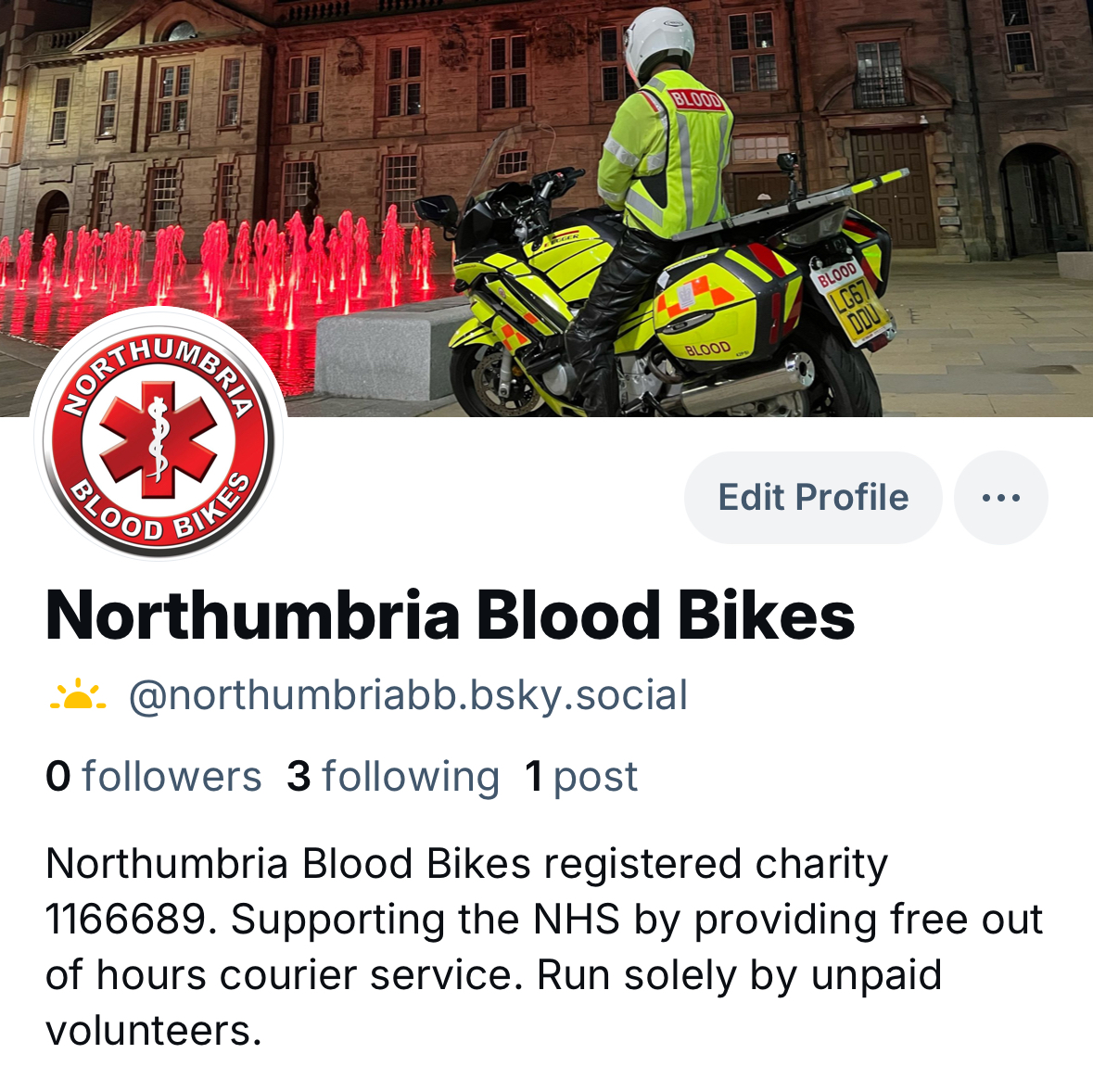Select the word NHS in bio
Screen dimensions: 1093x1092
pyautogui.click(x=576, y=920)
